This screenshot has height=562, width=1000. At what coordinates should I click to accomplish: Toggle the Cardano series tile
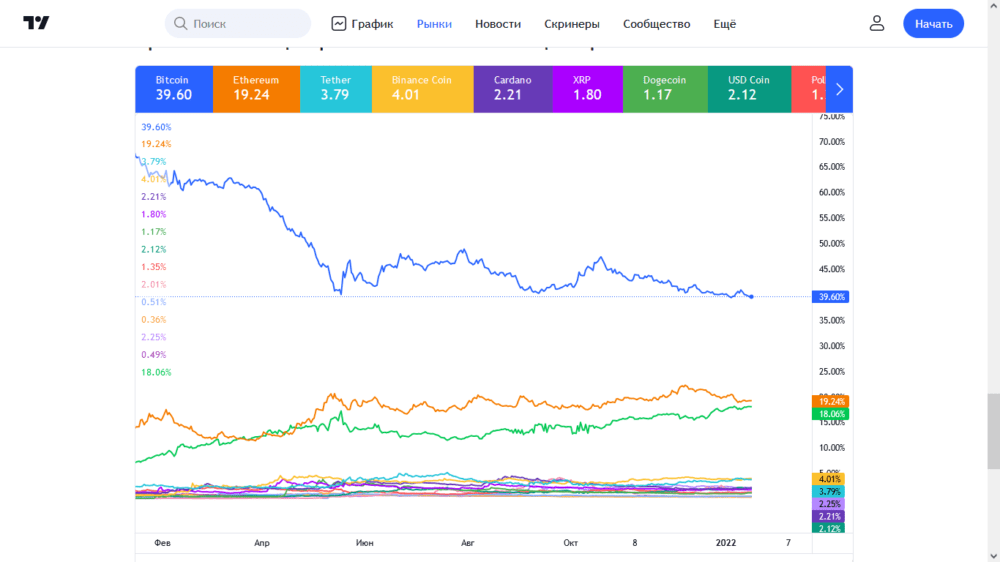coord(512,89)
